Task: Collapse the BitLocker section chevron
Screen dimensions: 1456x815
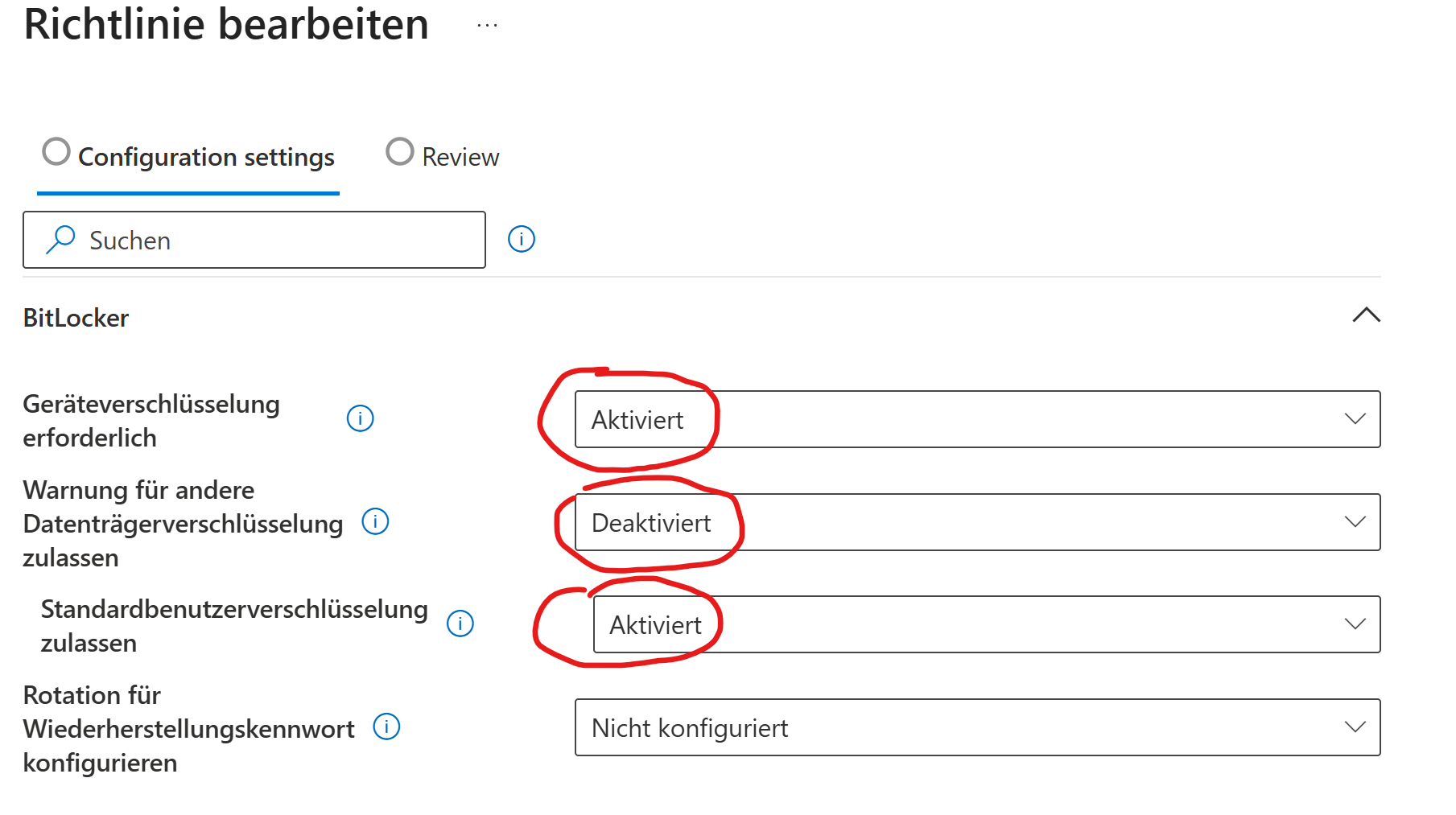Action: coord(1366,315)
